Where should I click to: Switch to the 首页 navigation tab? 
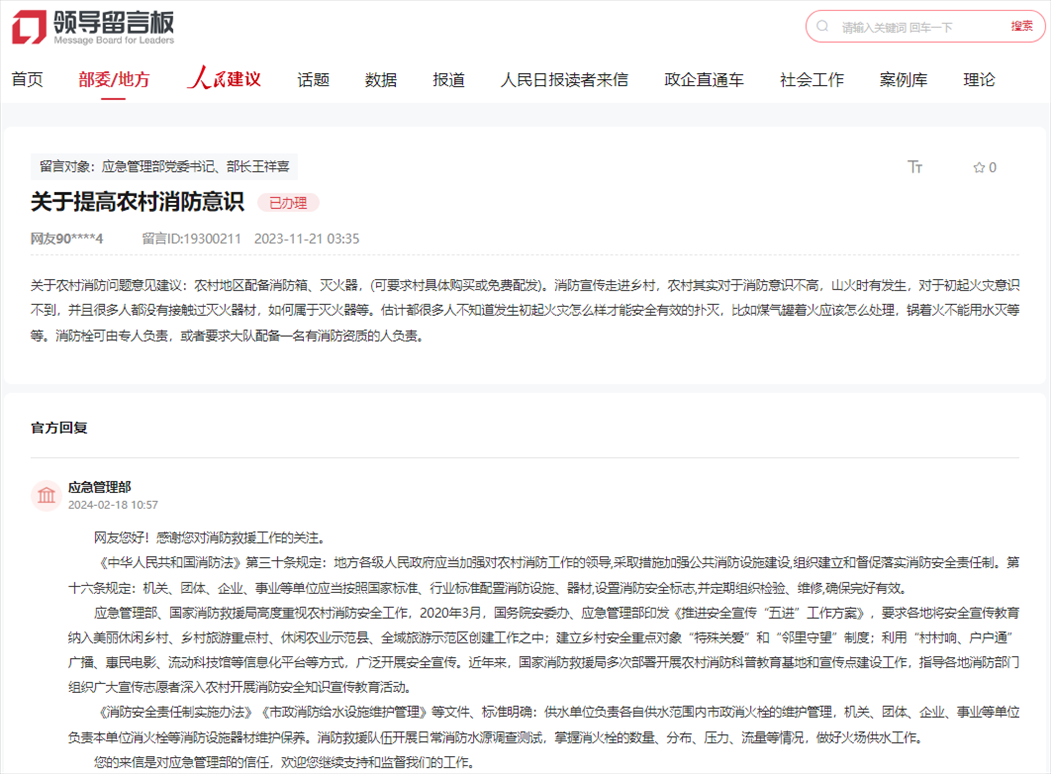point(25,79)
